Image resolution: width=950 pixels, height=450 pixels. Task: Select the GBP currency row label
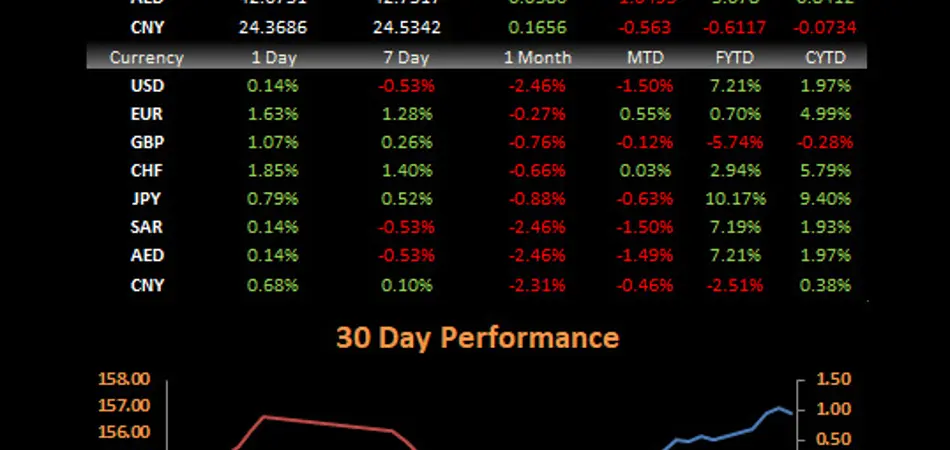147,142
